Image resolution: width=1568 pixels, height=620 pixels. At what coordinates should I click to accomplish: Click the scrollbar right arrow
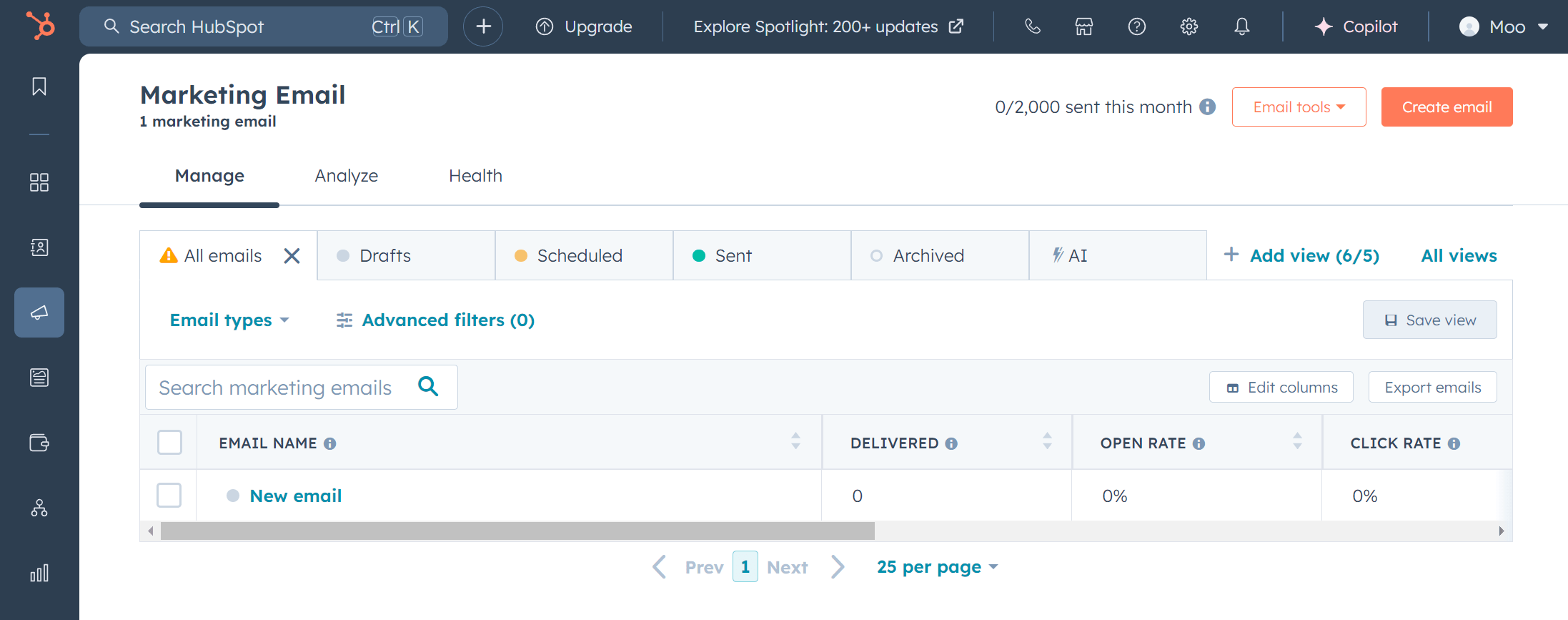(x=1502, y=531)
